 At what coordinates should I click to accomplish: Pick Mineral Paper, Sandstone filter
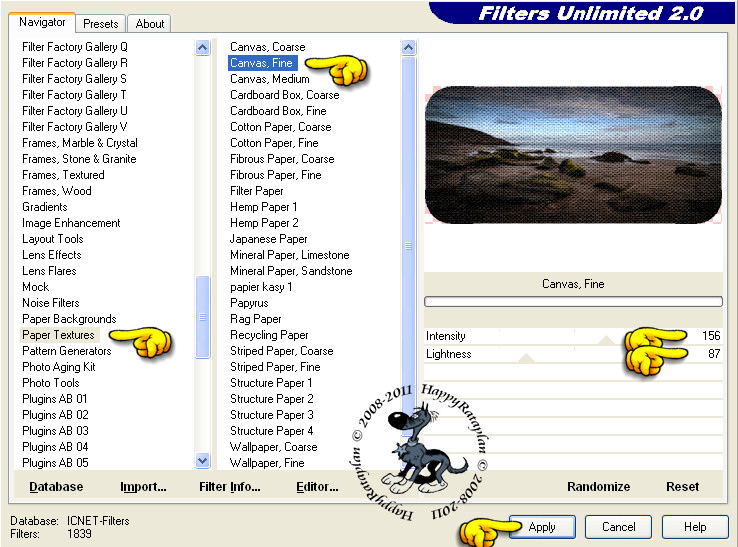coord(291,271)
